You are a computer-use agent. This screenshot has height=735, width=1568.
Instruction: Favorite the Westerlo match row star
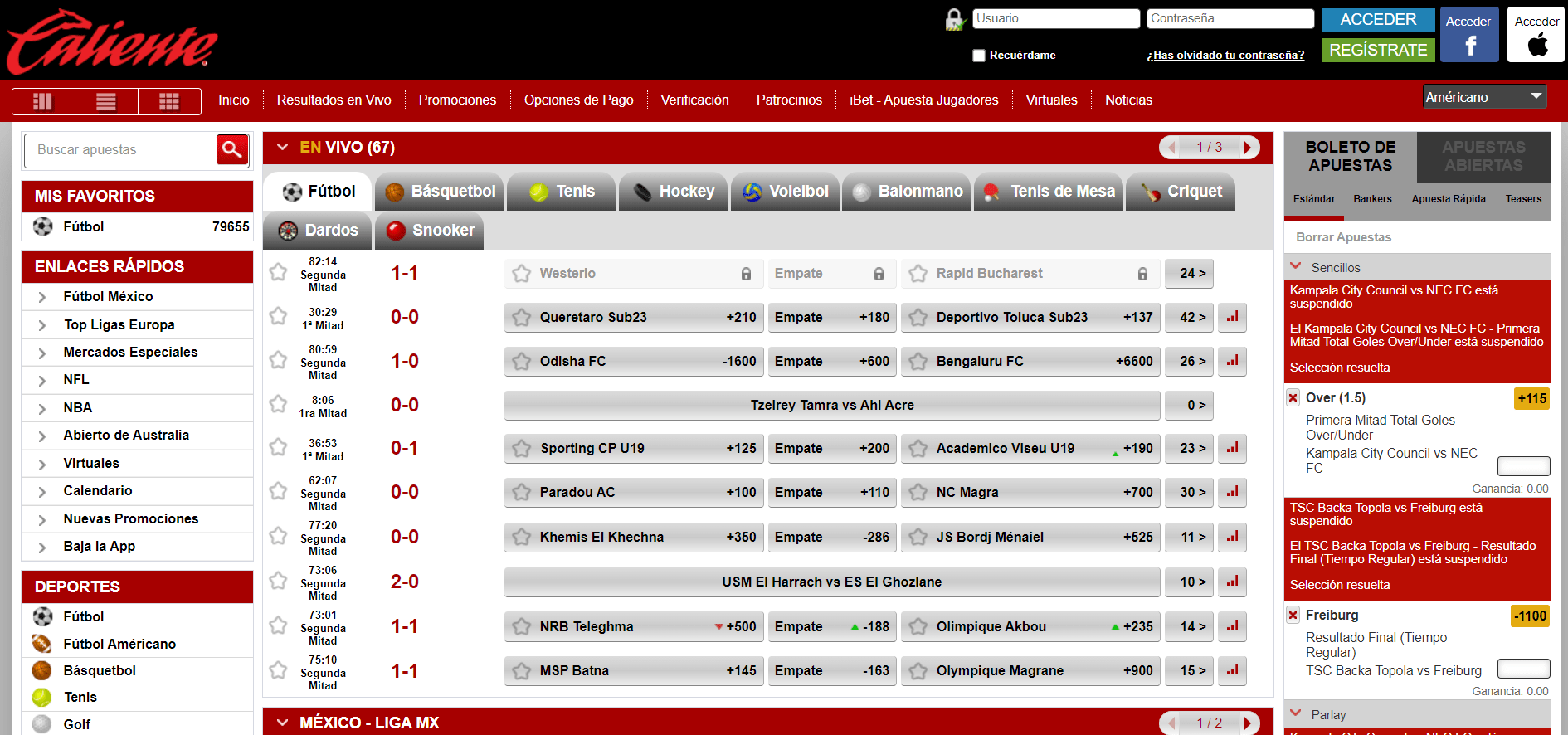[278, 272]
